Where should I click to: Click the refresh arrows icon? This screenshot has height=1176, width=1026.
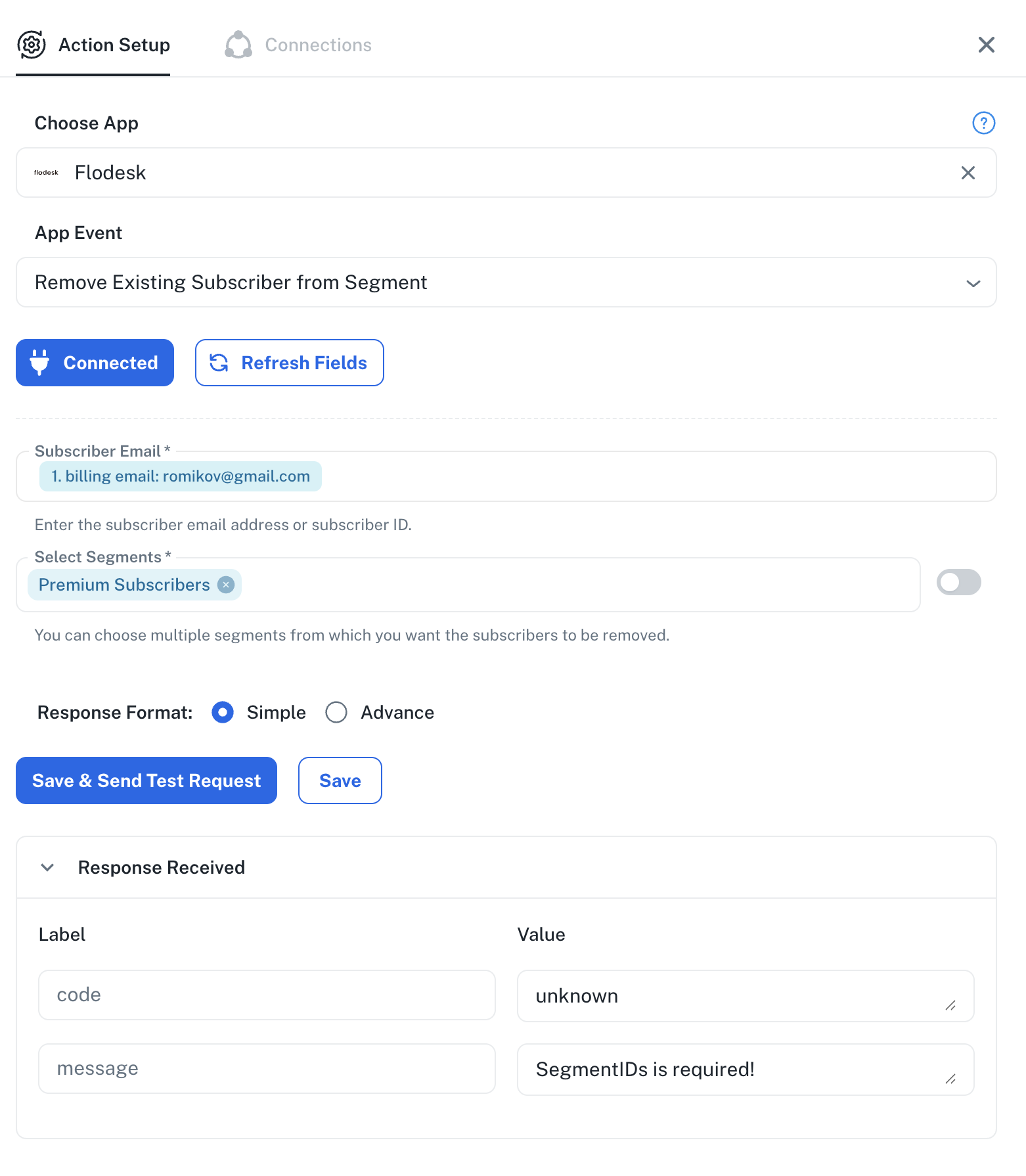point(219,363)
